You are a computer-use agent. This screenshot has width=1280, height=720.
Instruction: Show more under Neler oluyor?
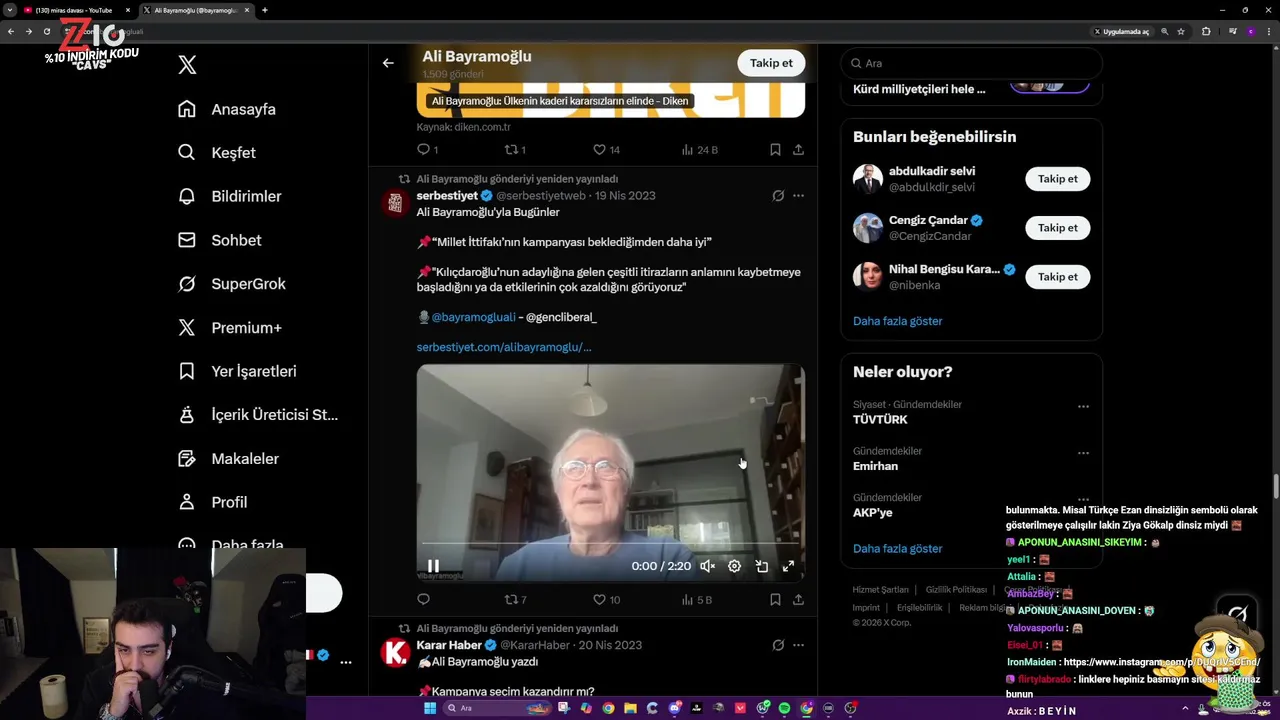[897, 549]
